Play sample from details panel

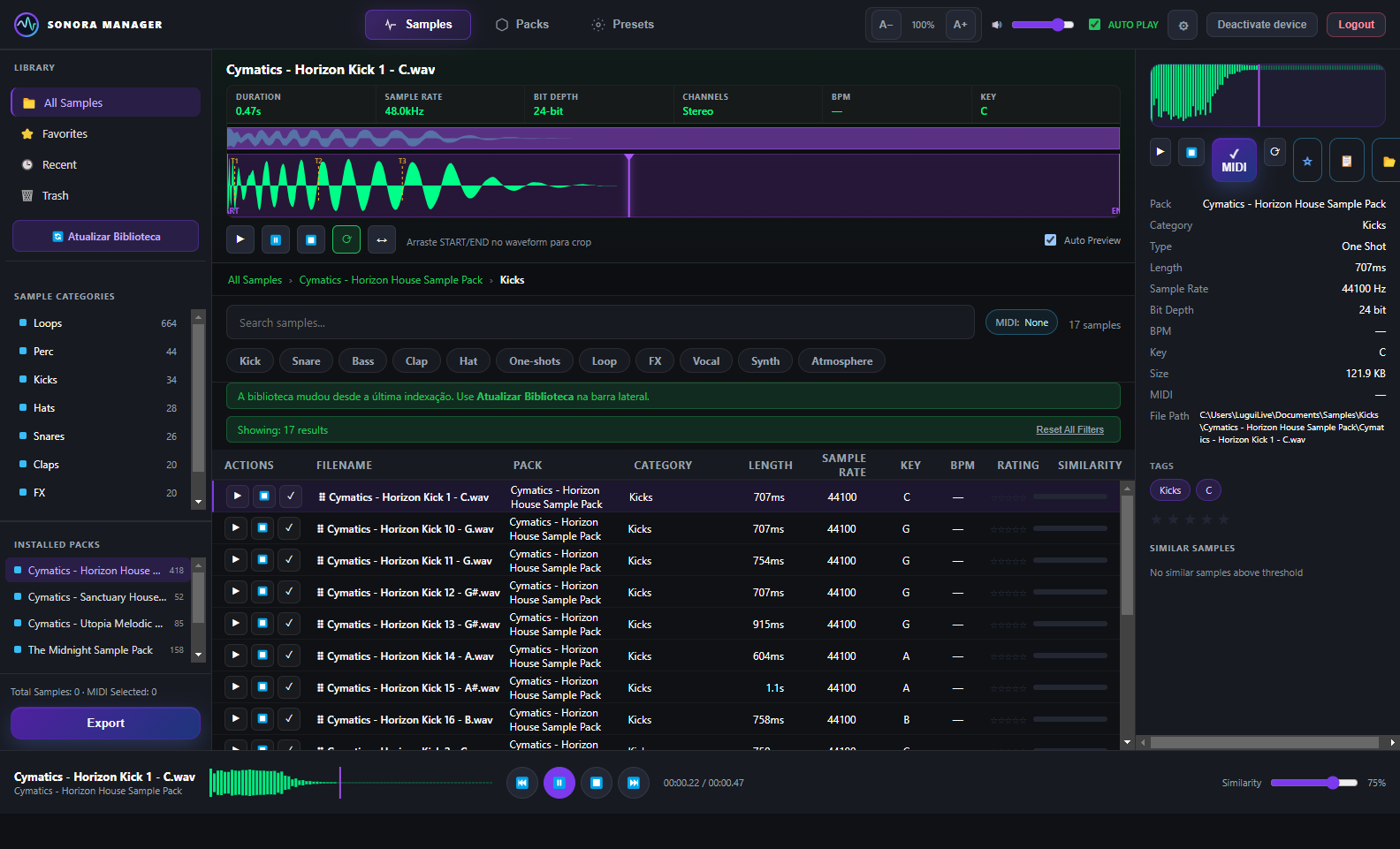pyautogui.click(x=1160, y=151)
